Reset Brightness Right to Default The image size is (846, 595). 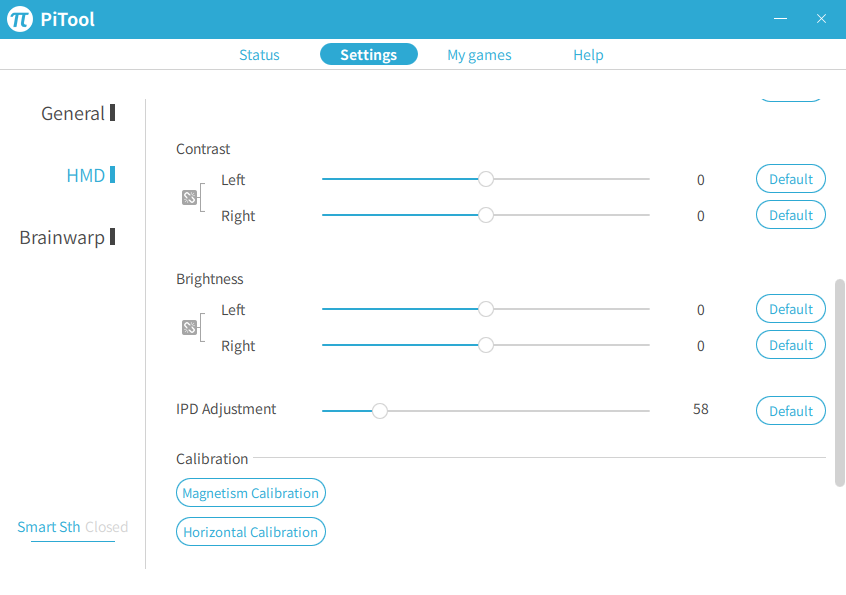click(x=790, y=345)
